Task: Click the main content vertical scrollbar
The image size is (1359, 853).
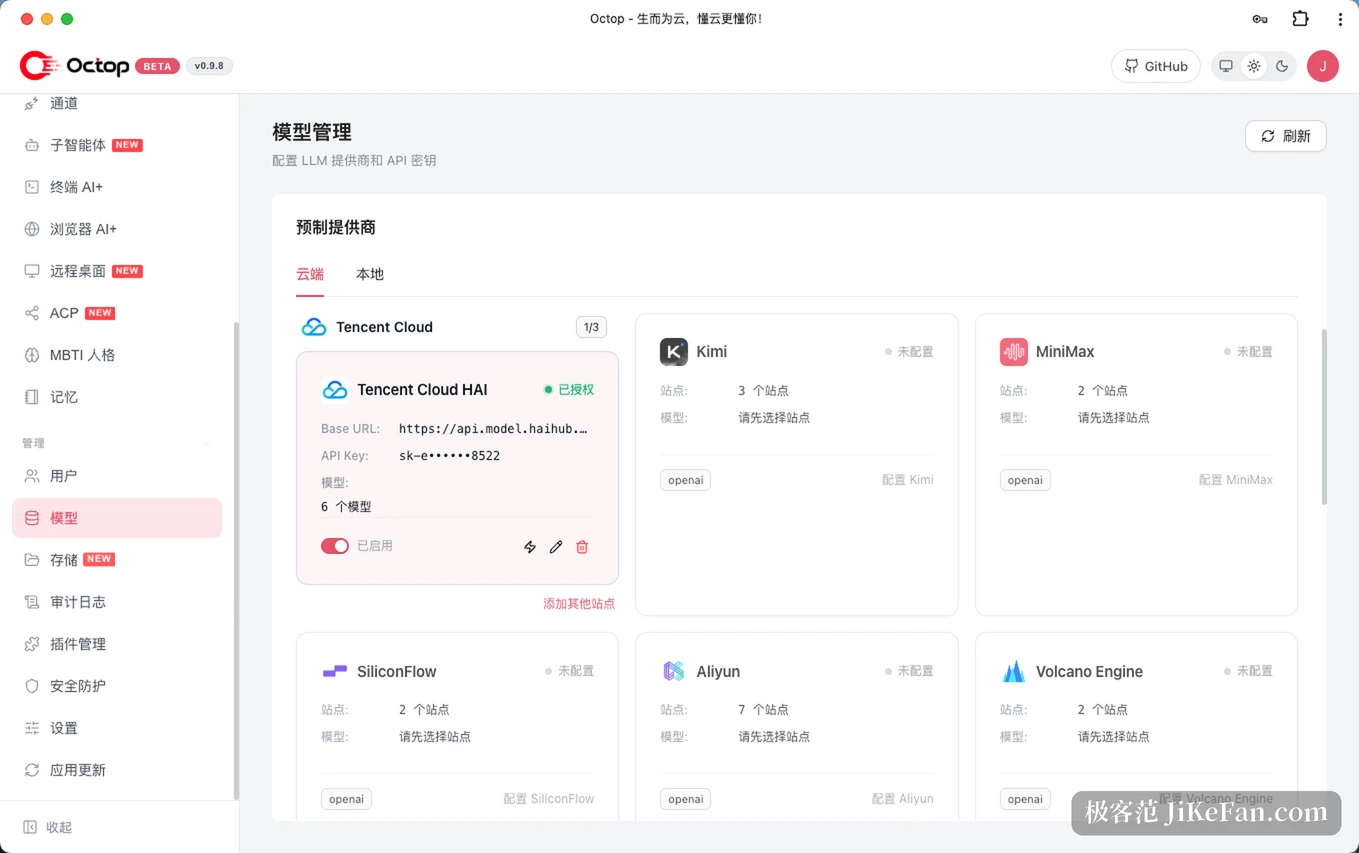Action: pos(1325,416)
